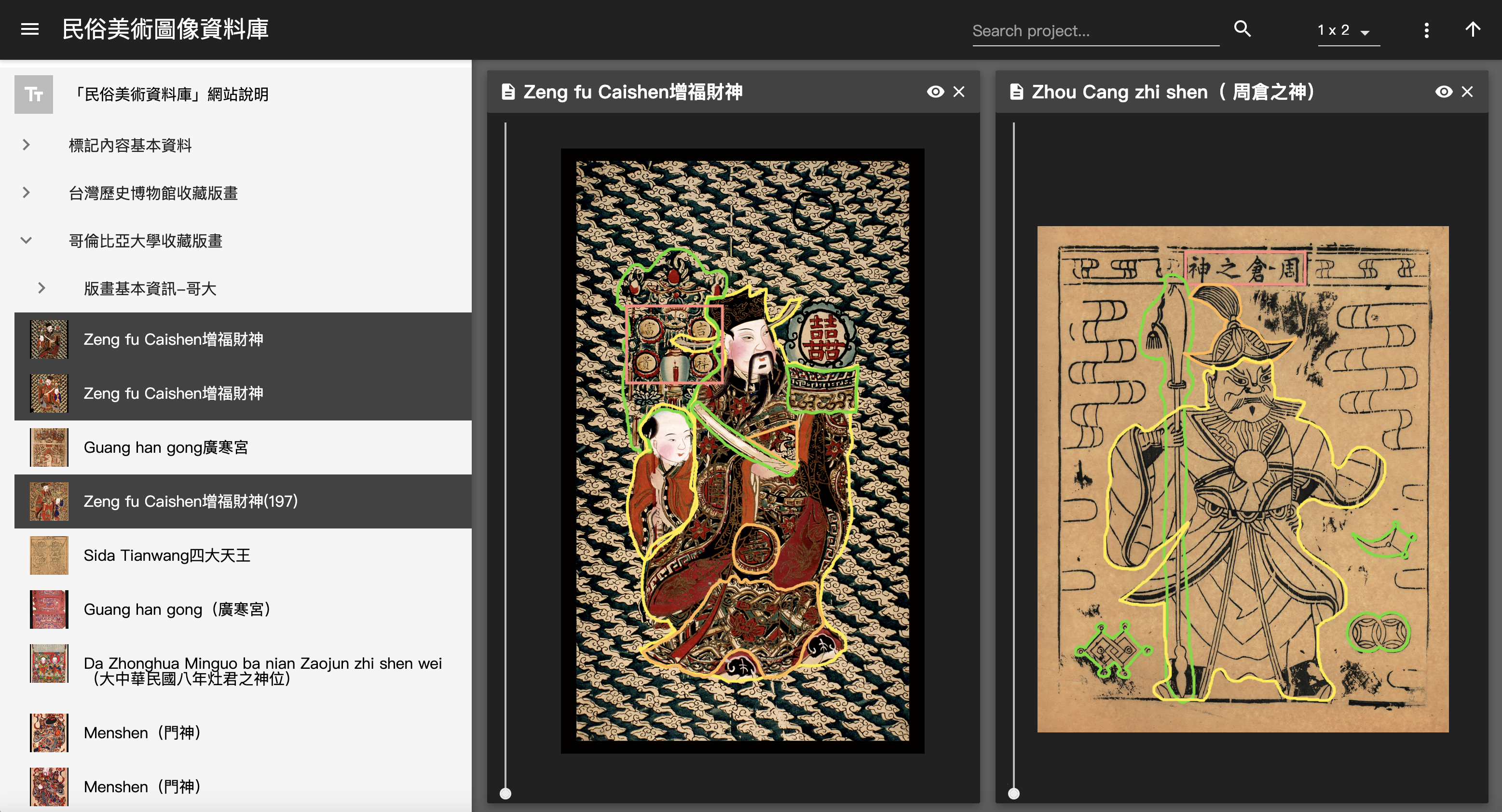The height and width of the screenshot is (812, 1502).
Task: Click thumbnail of Sida Tianwang四大天王
Action: [x=49, y=555]
